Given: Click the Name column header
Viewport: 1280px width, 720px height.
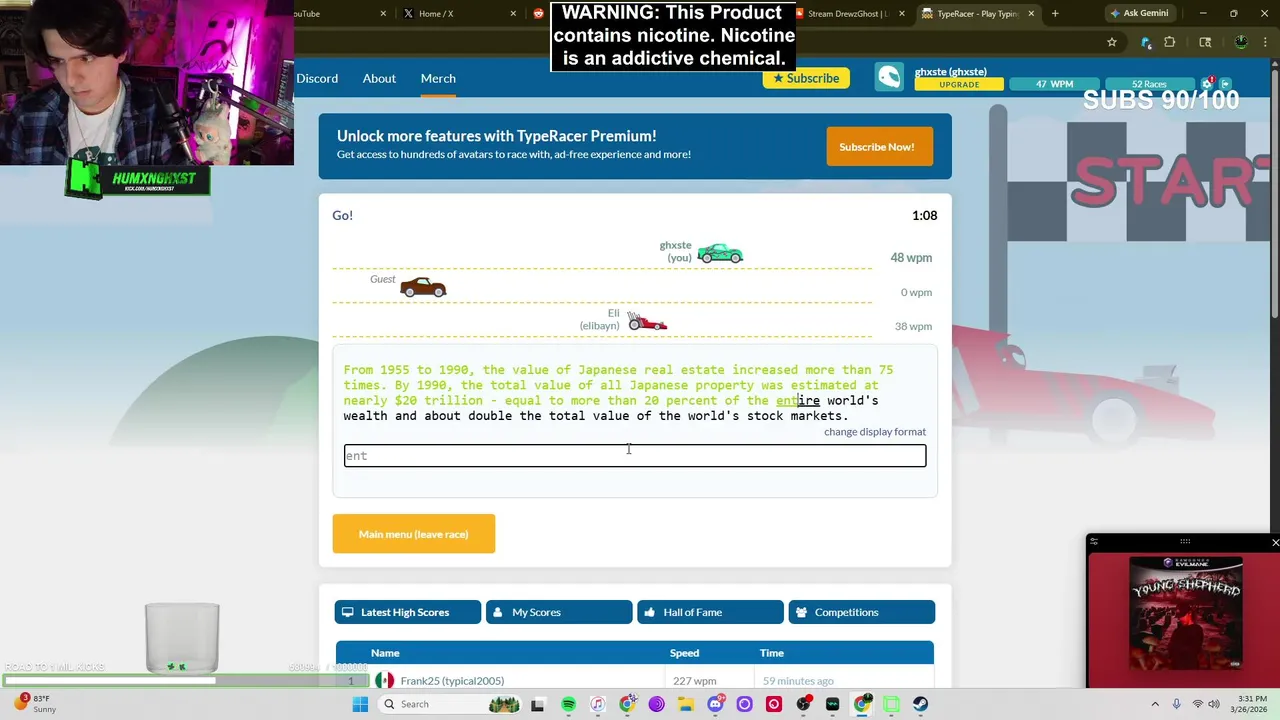Looking at the screenshot, I should pos(385,653).
